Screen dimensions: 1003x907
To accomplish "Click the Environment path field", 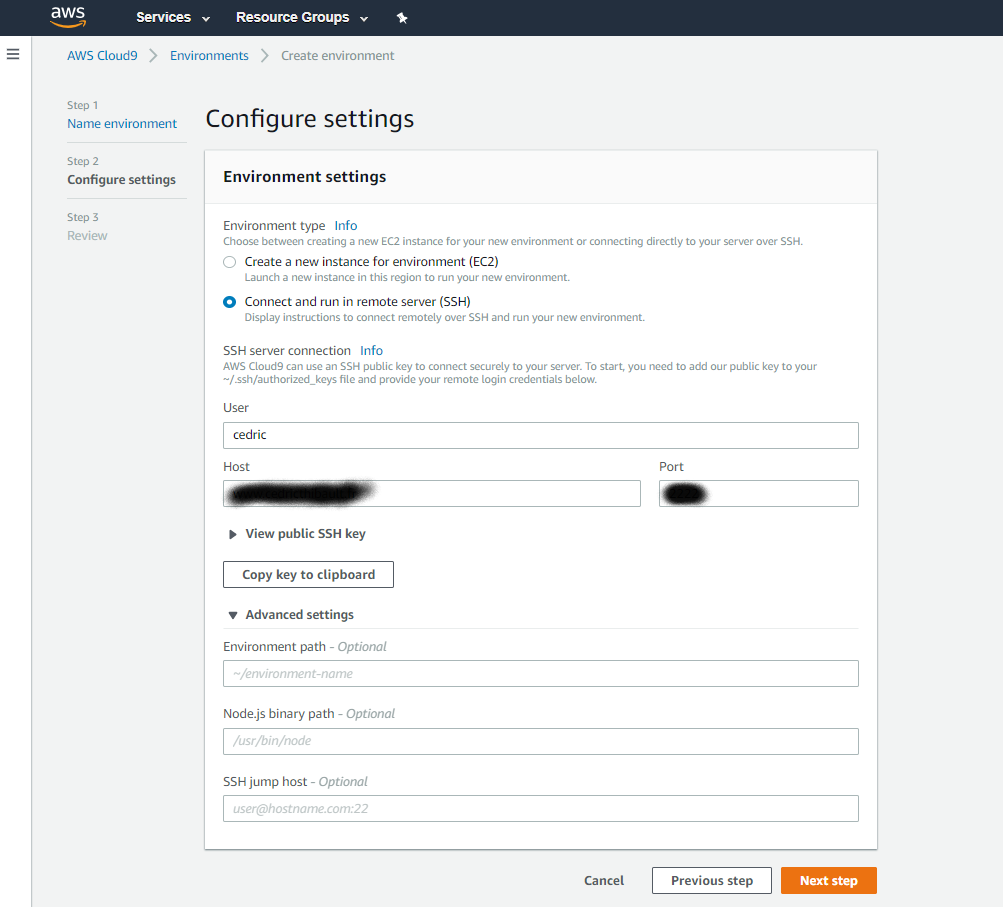I will [541, 674].
